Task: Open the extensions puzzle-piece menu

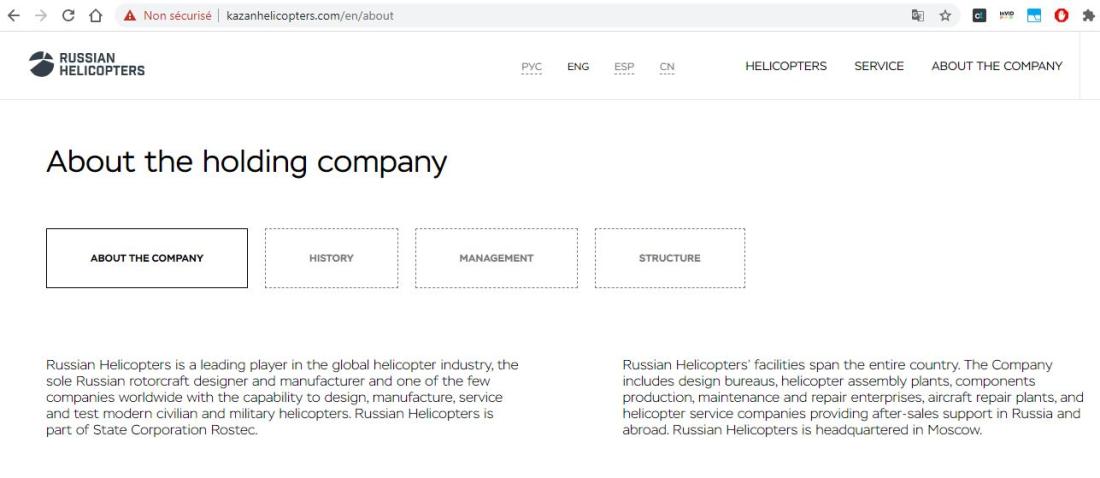Action: [x=1088, y=15]
